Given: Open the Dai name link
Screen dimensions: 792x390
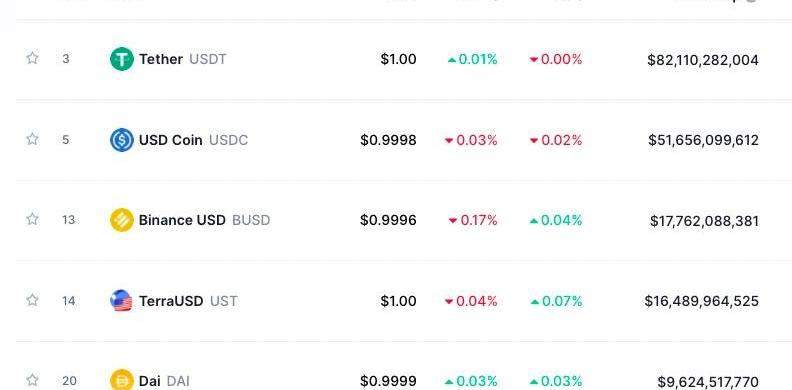Looking at the screenshot, I should [x=150, y=381].
